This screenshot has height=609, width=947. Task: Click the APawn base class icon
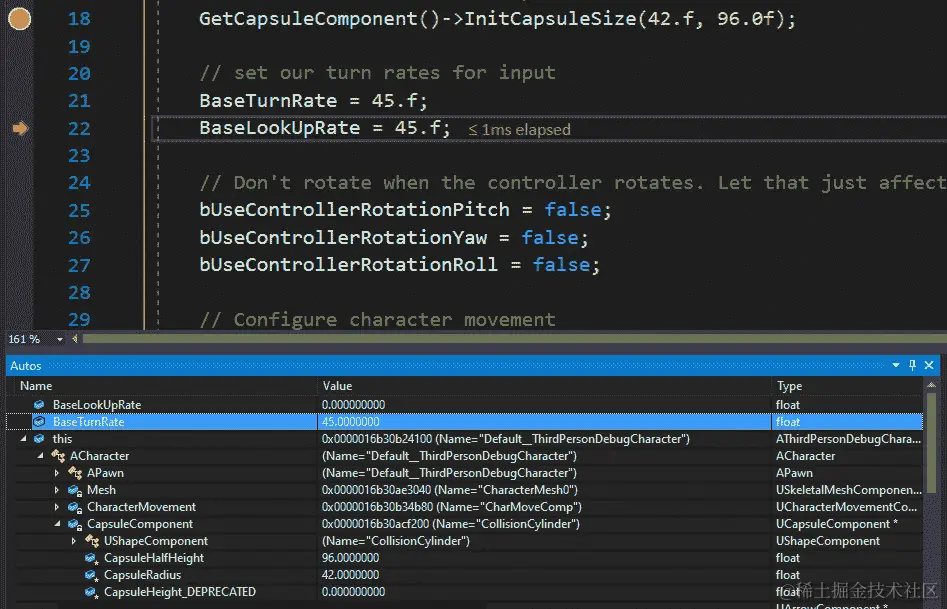coord(75,472)
